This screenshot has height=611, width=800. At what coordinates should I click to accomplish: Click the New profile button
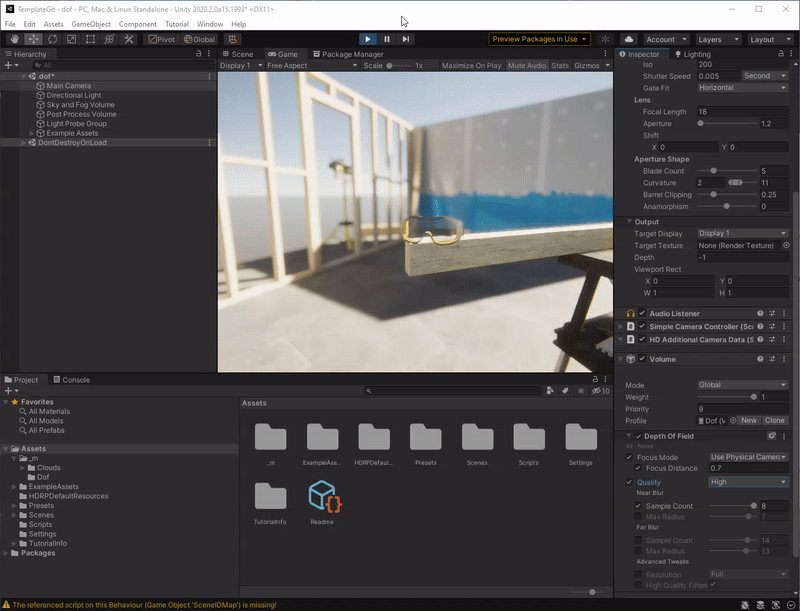tap(749, 421)
